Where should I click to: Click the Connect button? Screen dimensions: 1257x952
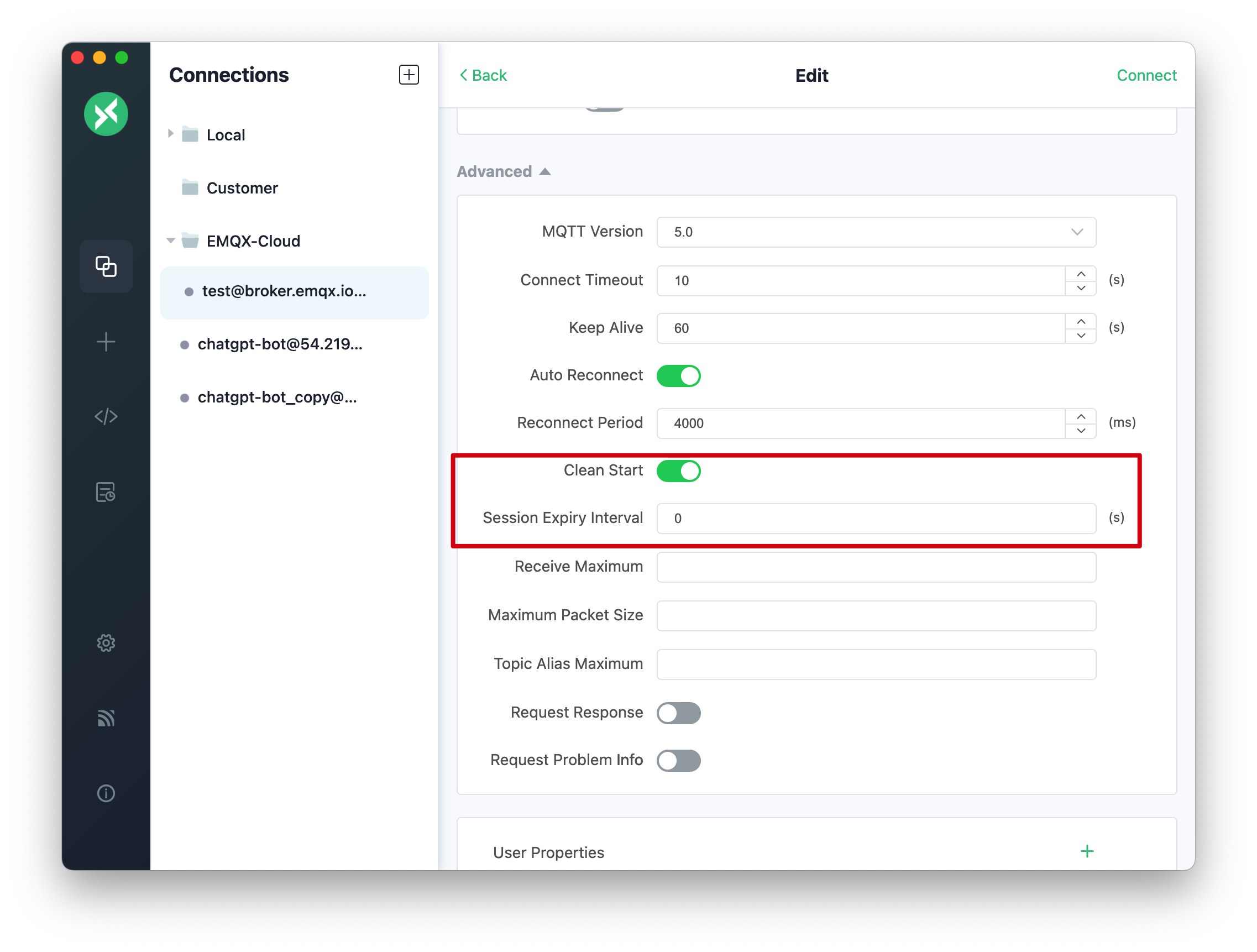(x=1146, y=75)
